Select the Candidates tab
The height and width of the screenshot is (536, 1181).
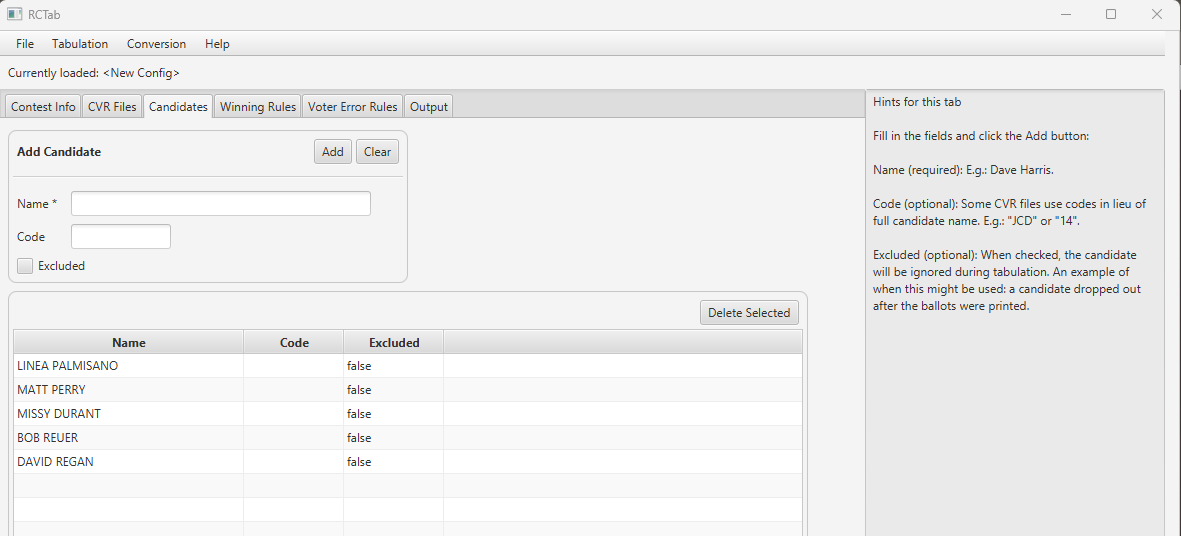178,107
